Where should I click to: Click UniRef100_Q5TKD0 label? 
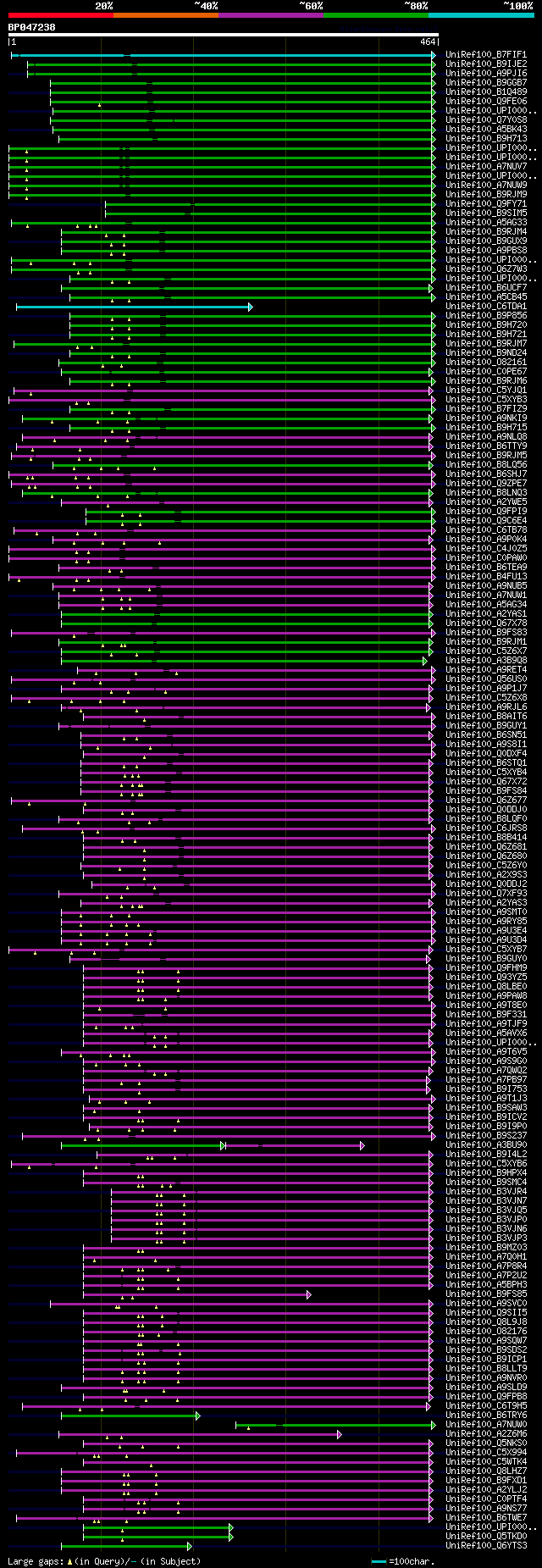486,1537
